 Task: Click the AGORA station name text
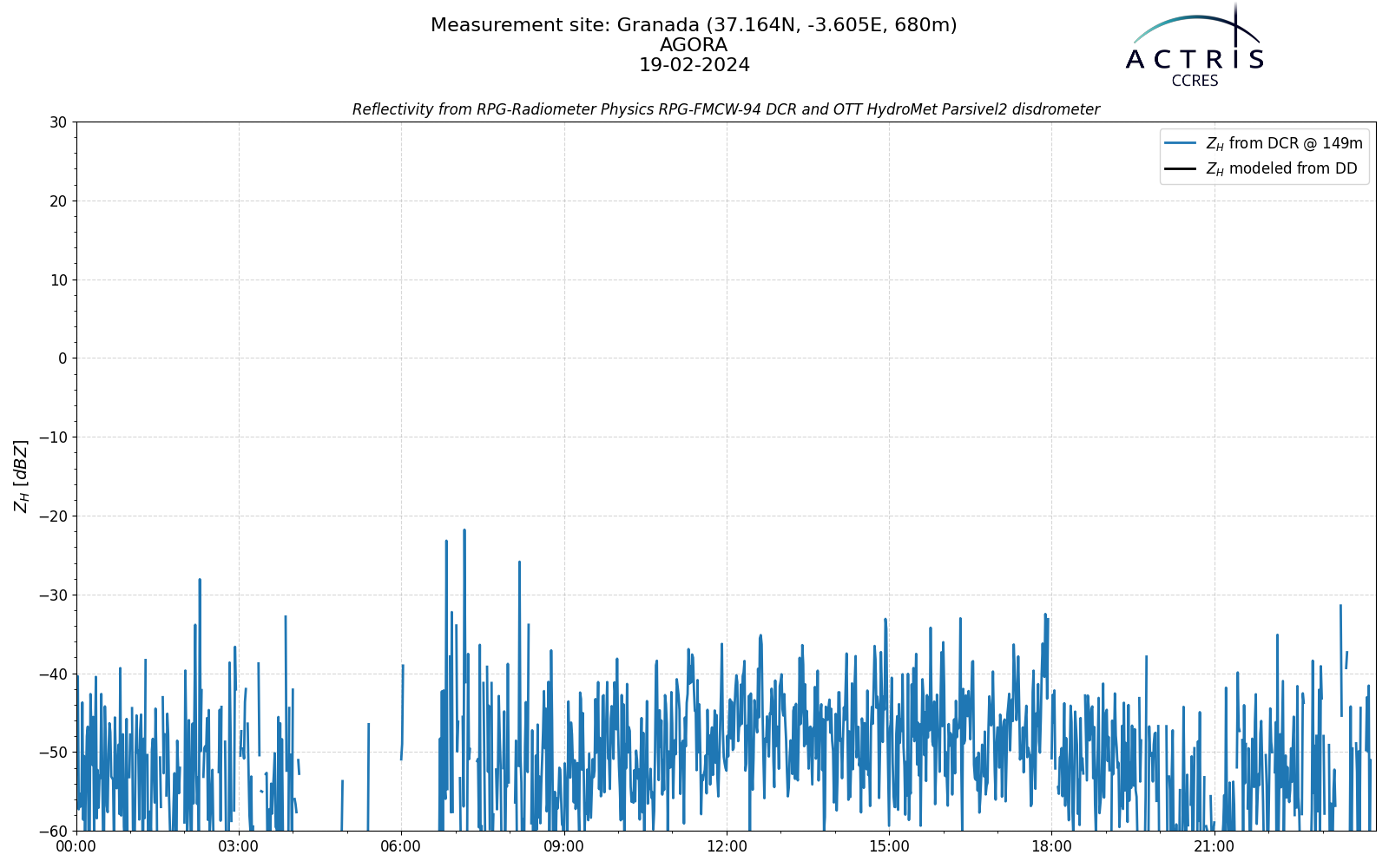pyautogui.click(x=694, y=45)
